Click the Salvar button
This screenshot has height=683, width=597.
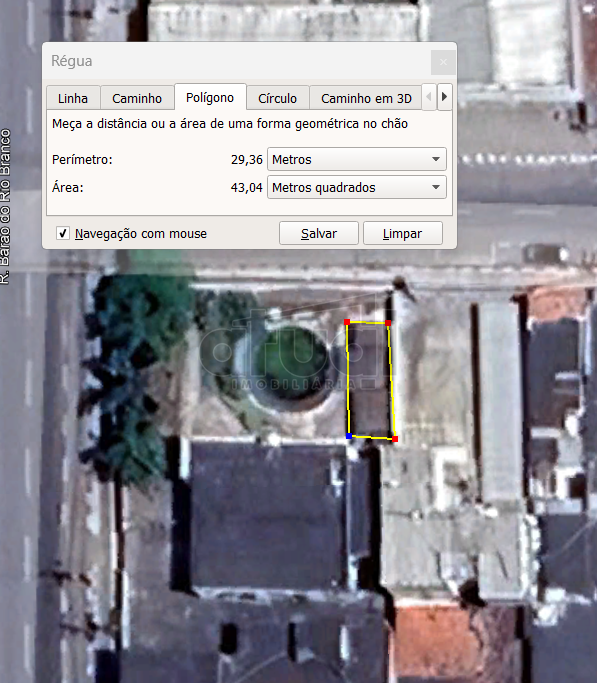click(x=319, y=233)
